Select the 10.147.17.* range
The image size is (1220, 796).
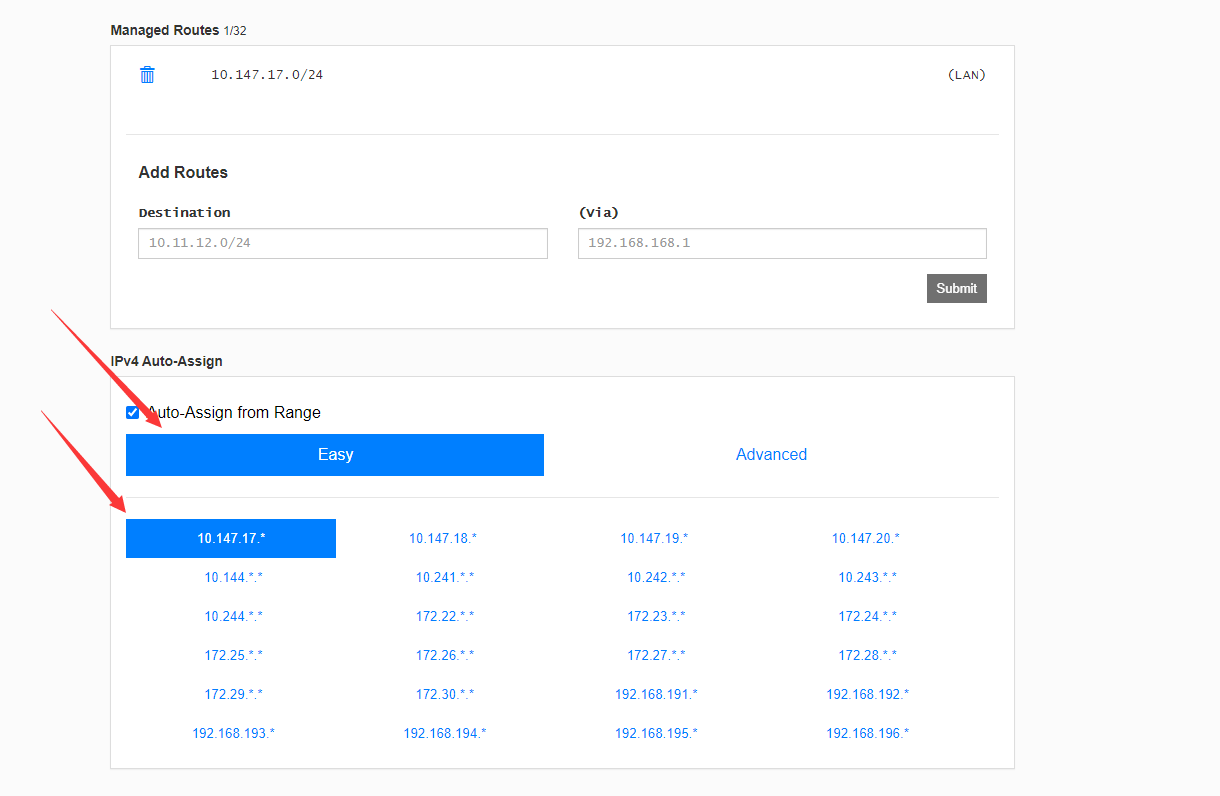tap(231, 538)
